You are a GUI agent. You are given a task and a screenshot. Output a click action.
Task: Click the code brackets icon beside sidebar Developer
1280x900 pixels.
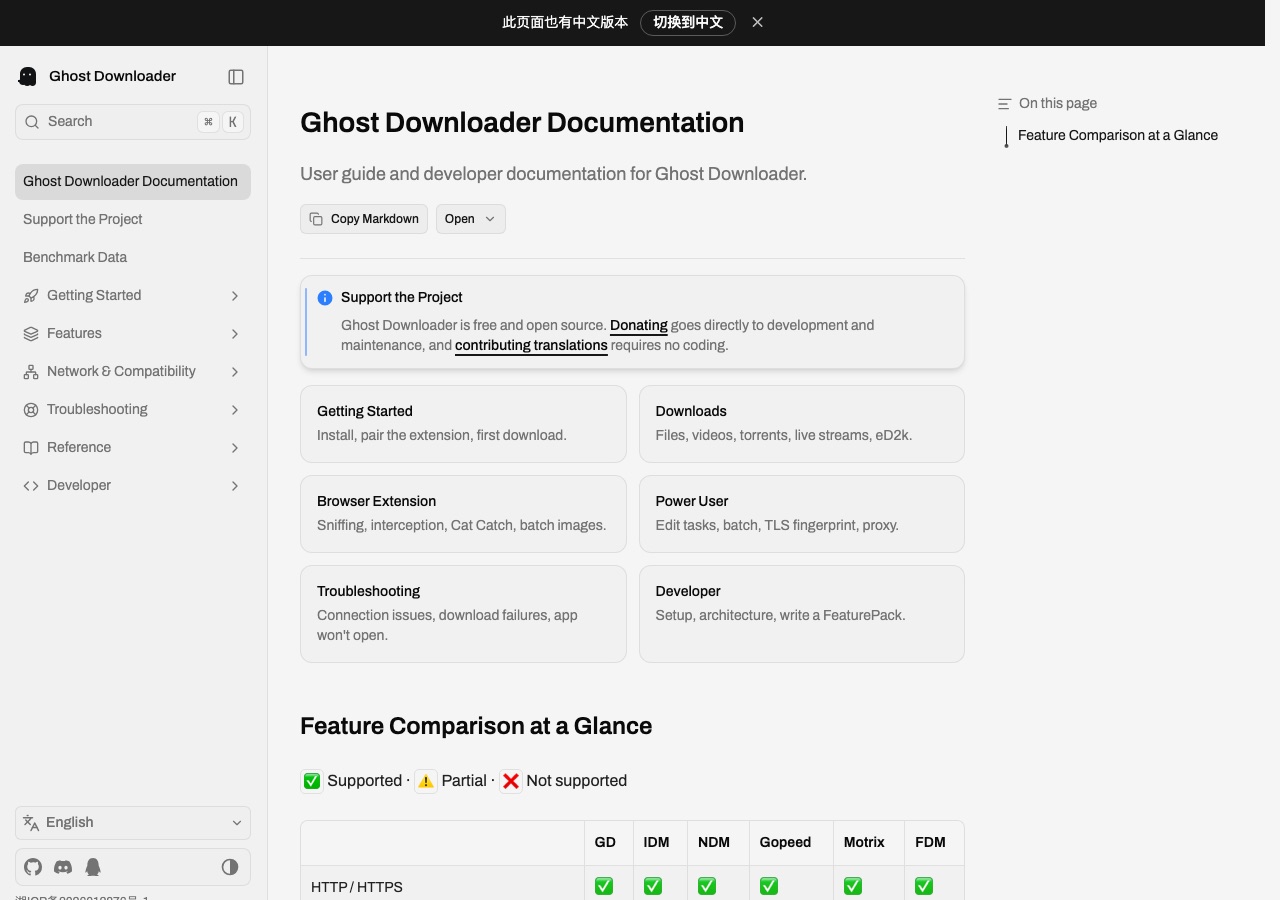(x=31, y=485)
